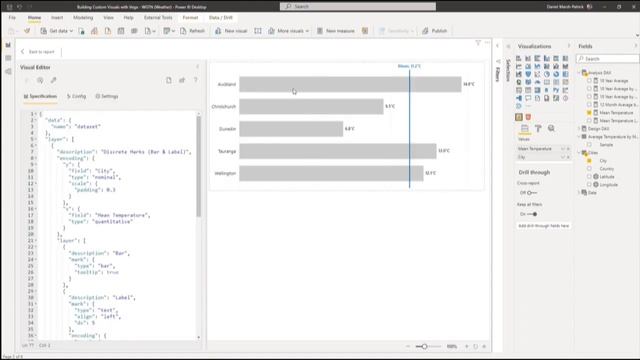The height and width of the screenshot is (360, 640).
Task: Click the Visual Editor wrench icon
Action: click(x=53, y=80)
